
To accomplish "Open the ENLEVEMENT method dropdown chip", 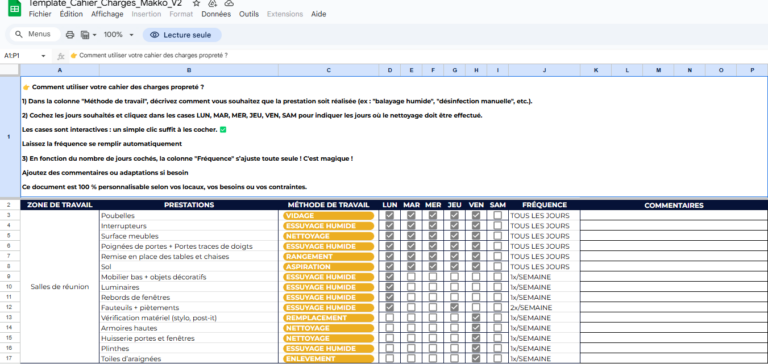I will 328,359.
